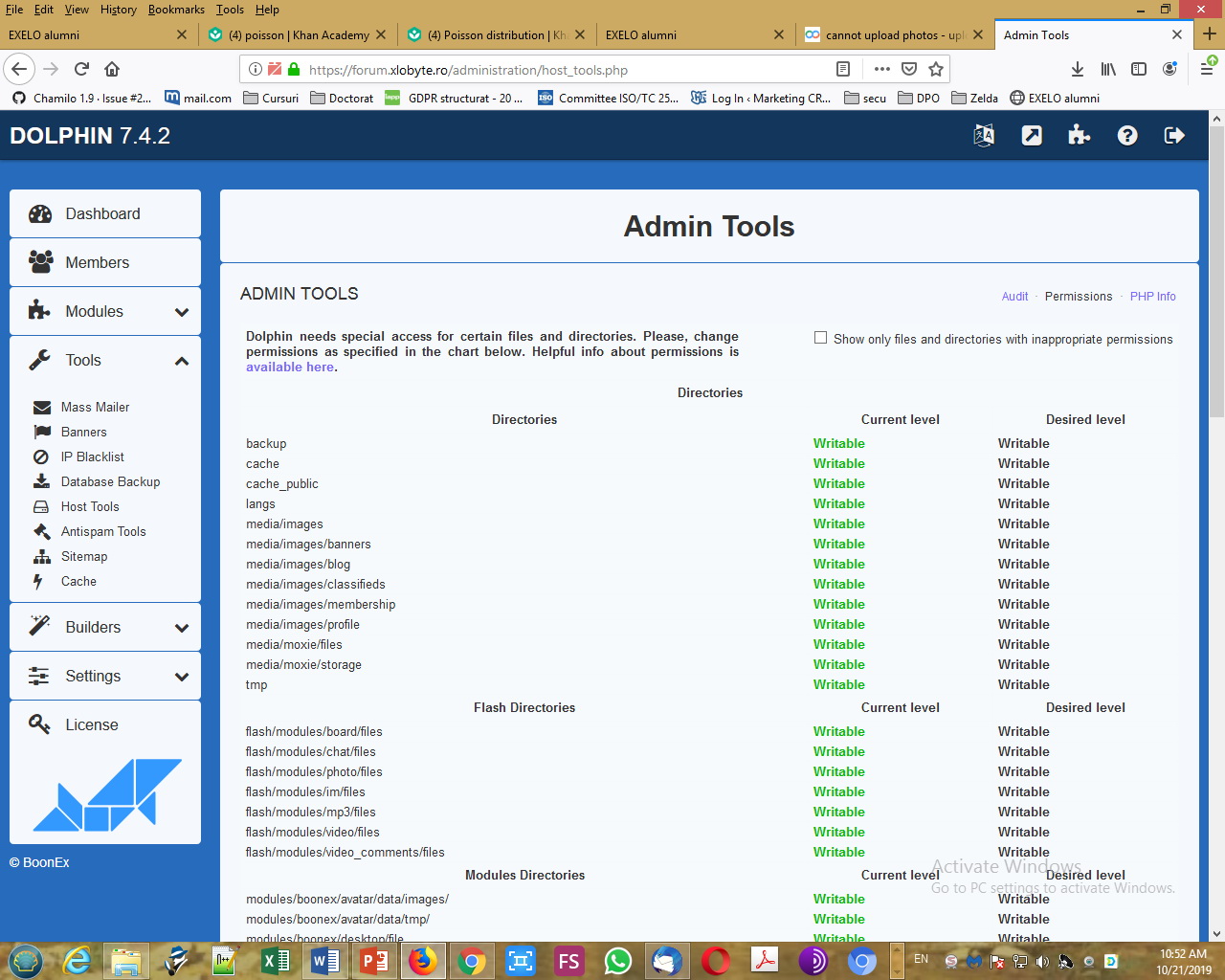Open Mass Mailer from sidebar
The height and width of the screenshot is (980, 1225).
(x=95, y=407)
